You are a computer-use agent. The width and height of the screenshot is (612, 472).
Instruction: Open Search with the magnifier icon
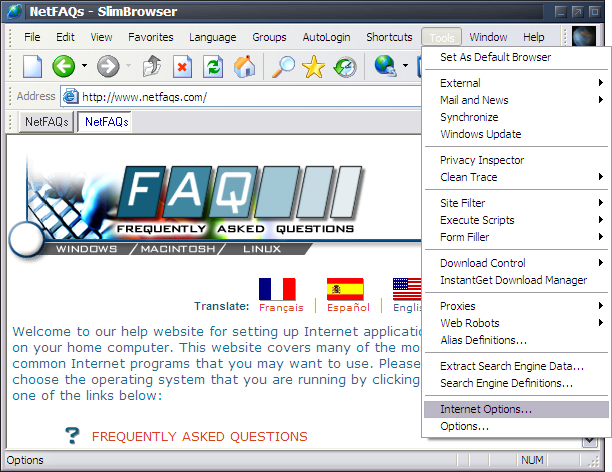coord(283,66)
